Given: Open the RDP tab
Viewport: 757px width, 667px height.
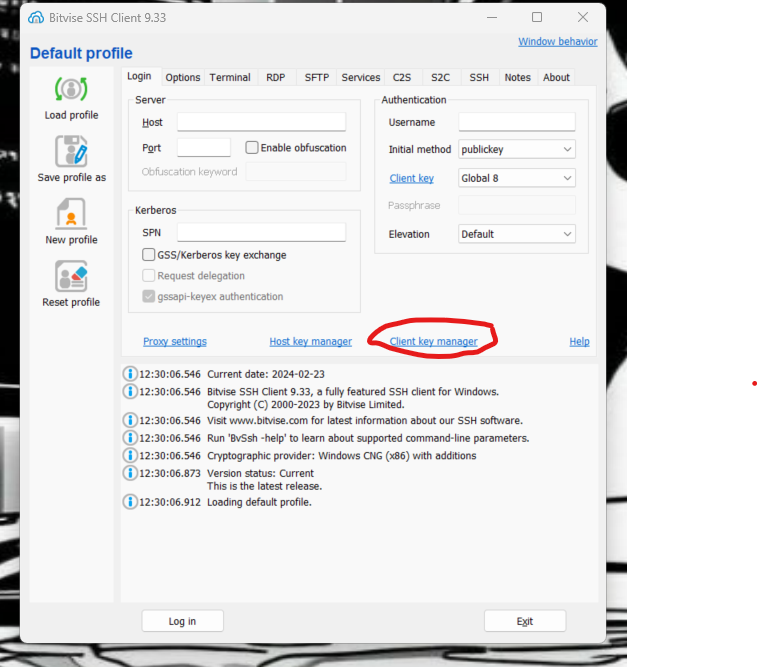Looking at the screenshot, I should point(276,77).
